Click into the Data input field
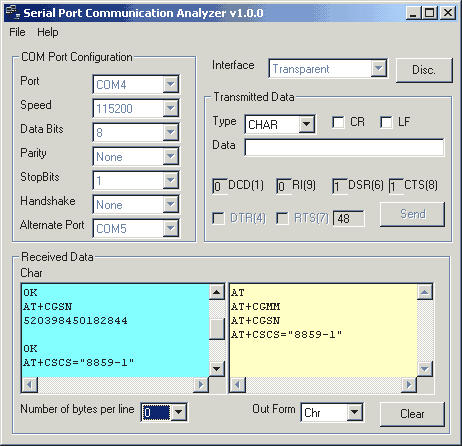 344,147
